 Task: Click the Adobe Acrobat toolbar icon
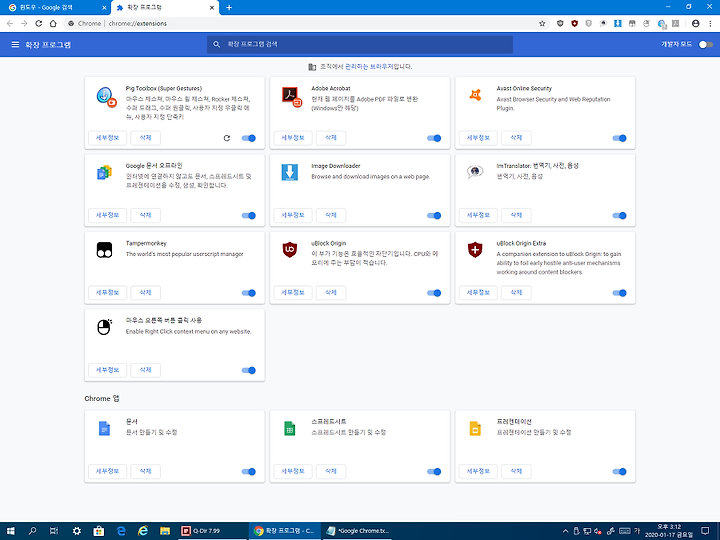pyautogui.click(x=675, y=23)
